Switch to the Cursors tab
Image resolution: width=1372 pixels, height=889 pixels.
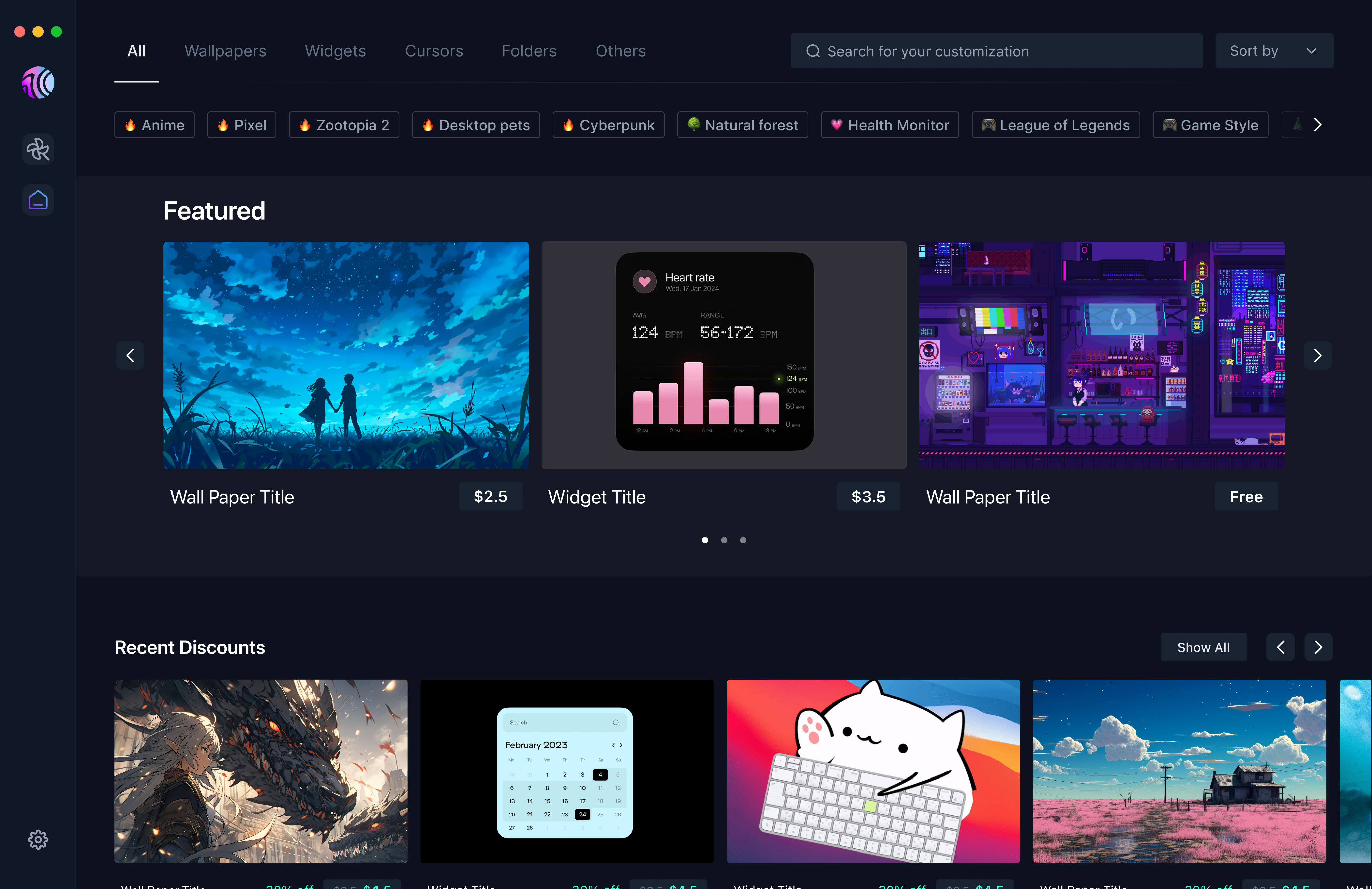coord(434,51)
